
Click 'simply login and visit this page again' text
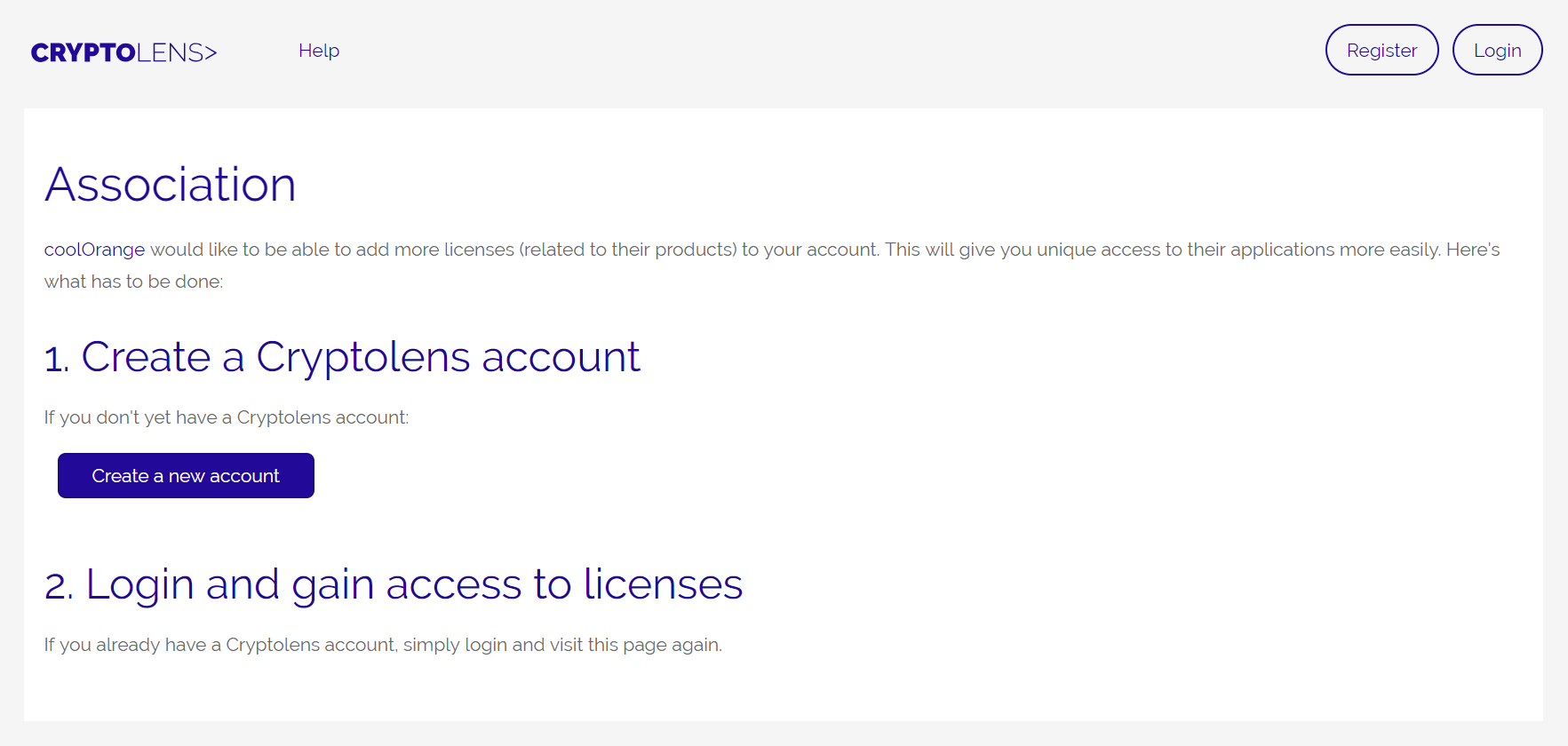(x=562, y=645)
